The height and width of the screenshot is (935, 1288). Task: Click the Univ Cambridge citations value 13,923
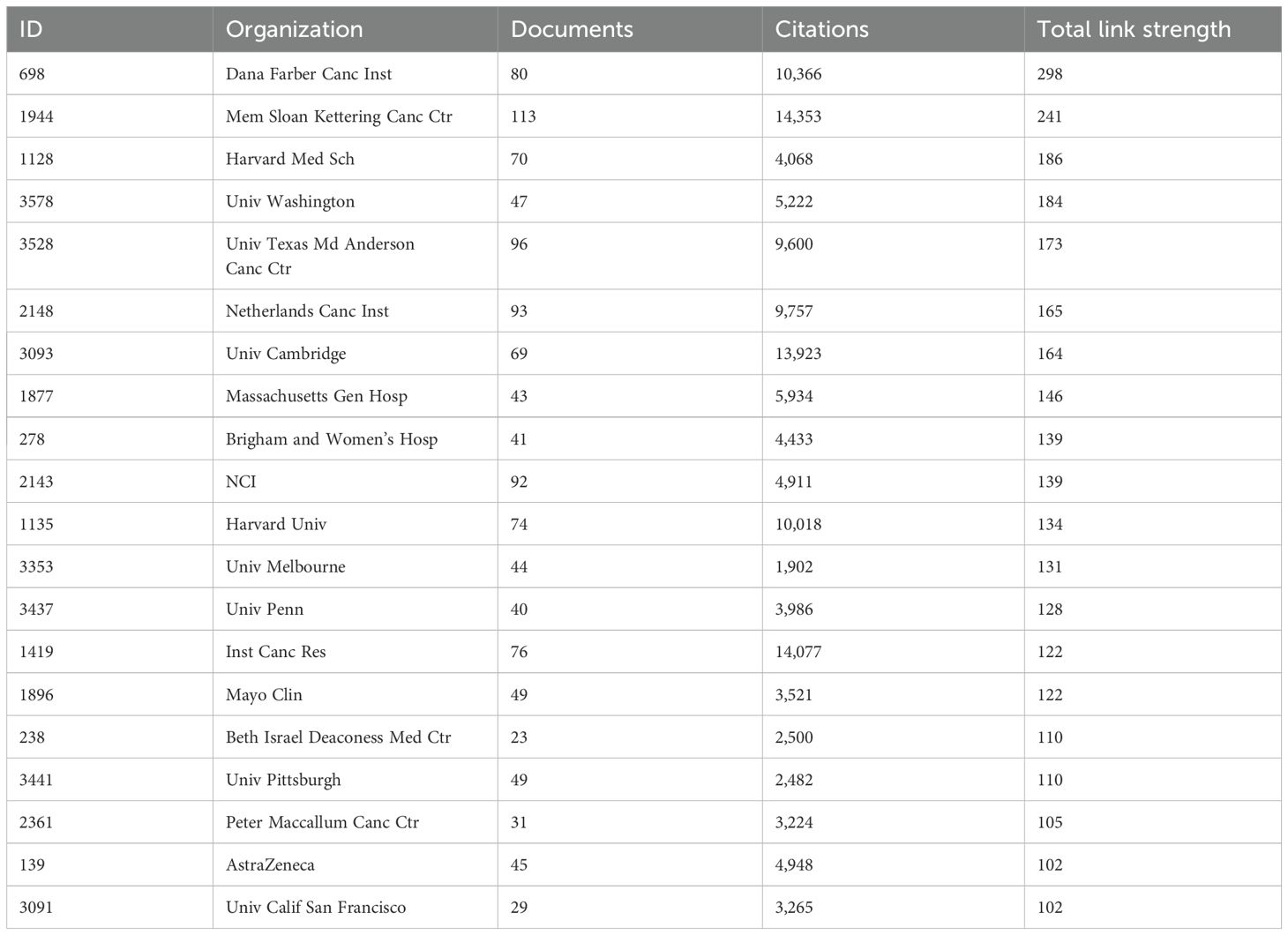click(798, 354)
